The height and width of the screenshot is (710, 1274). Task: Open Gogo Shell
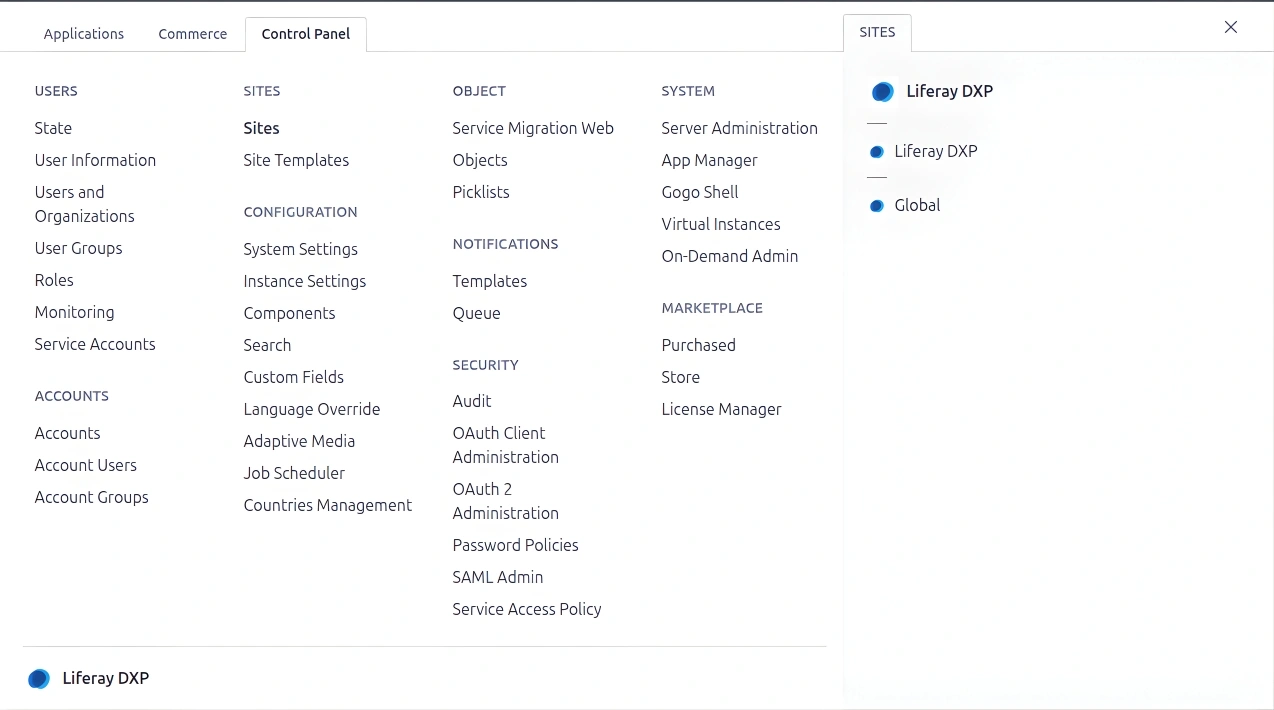tap(700, 192)
